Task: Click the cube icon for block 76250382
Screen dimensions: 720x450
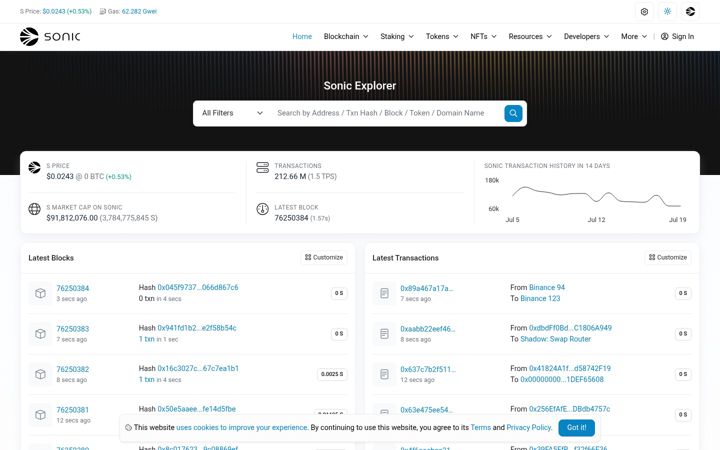Action: click(x=40, y=374)
